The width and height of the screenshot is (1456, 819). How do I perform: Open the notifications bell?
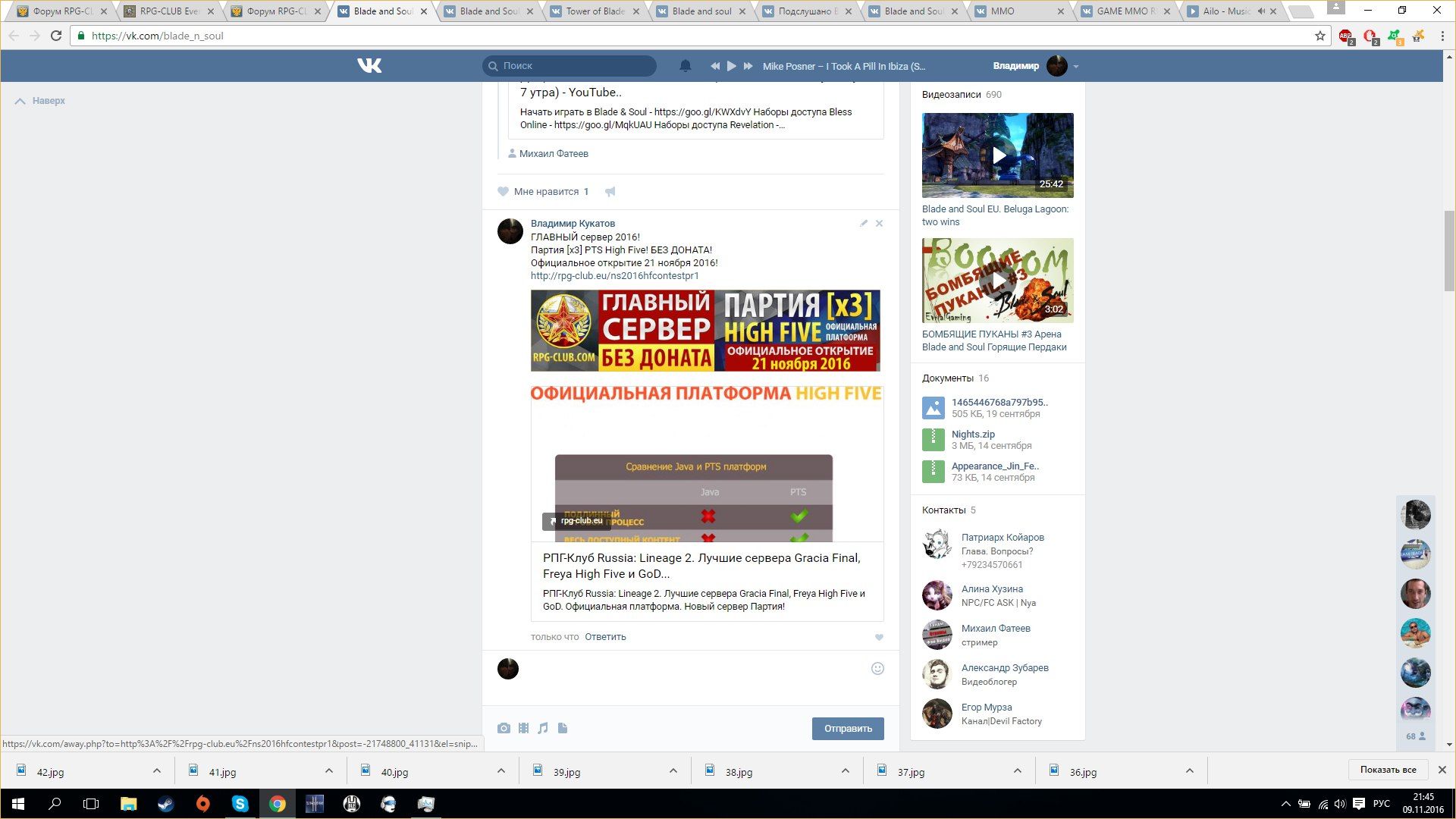click(685, 66)
